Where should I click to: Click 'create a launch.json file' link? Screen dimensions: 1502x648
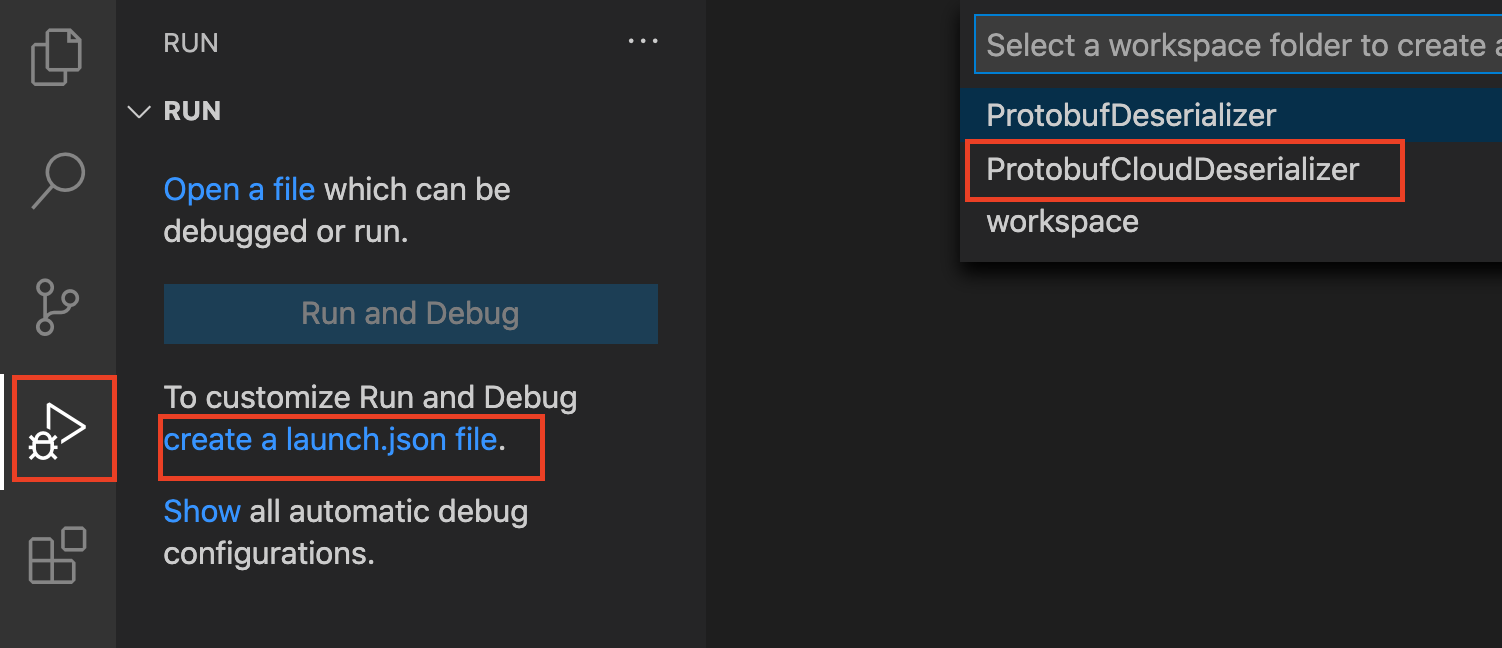coord(330,439)
